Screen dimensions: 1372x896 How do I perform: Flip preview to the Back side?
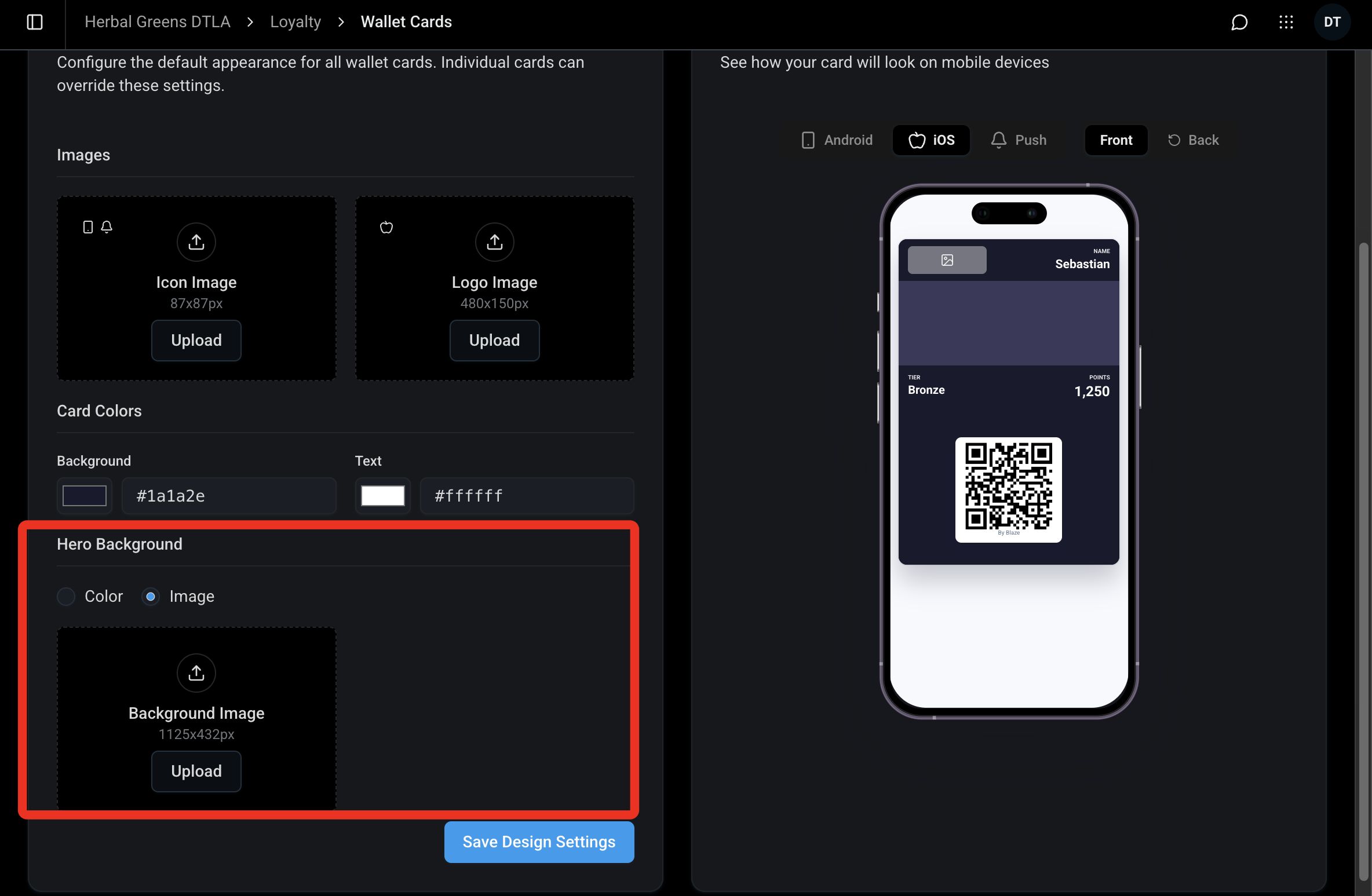[x=1193, y=140]
